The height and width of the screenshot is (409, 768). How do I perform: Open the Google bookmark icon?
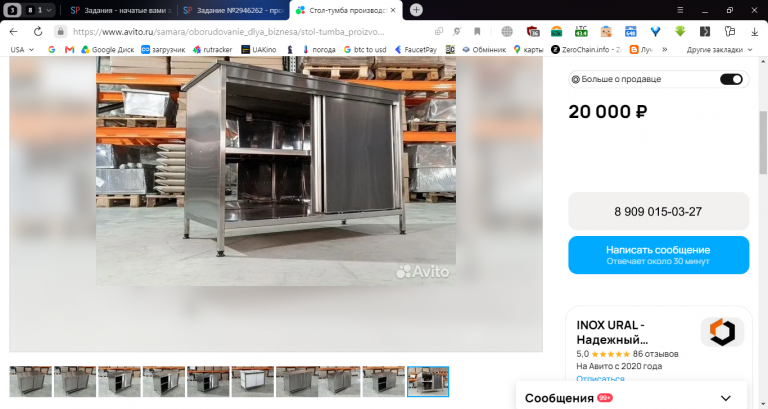pyautogui.click(x=51, y=49)
